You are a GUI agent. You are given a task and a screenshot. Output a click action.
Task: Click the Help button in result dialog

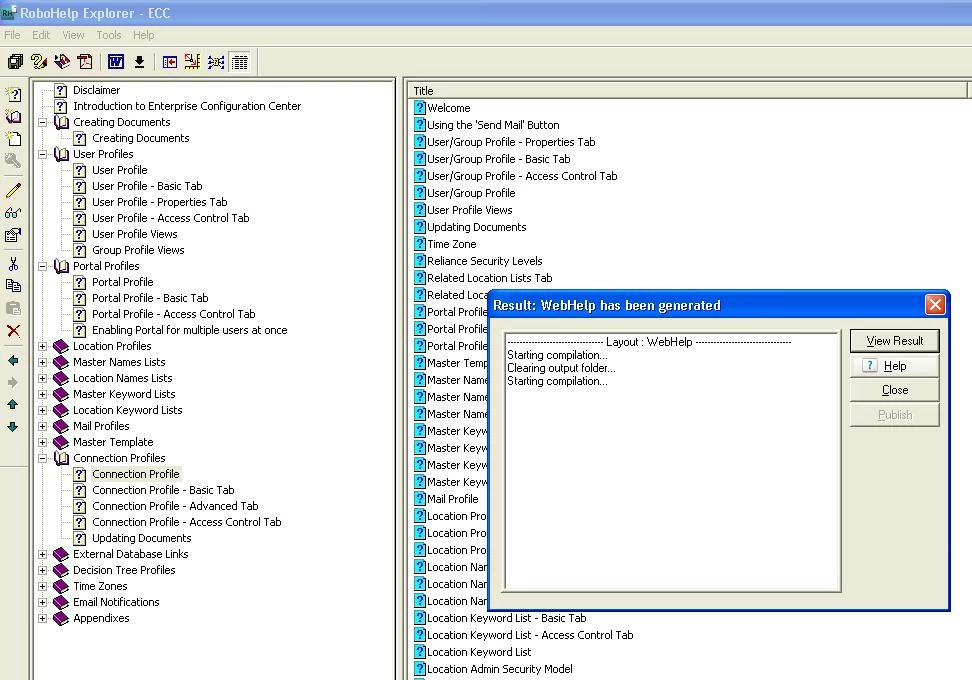895,366
